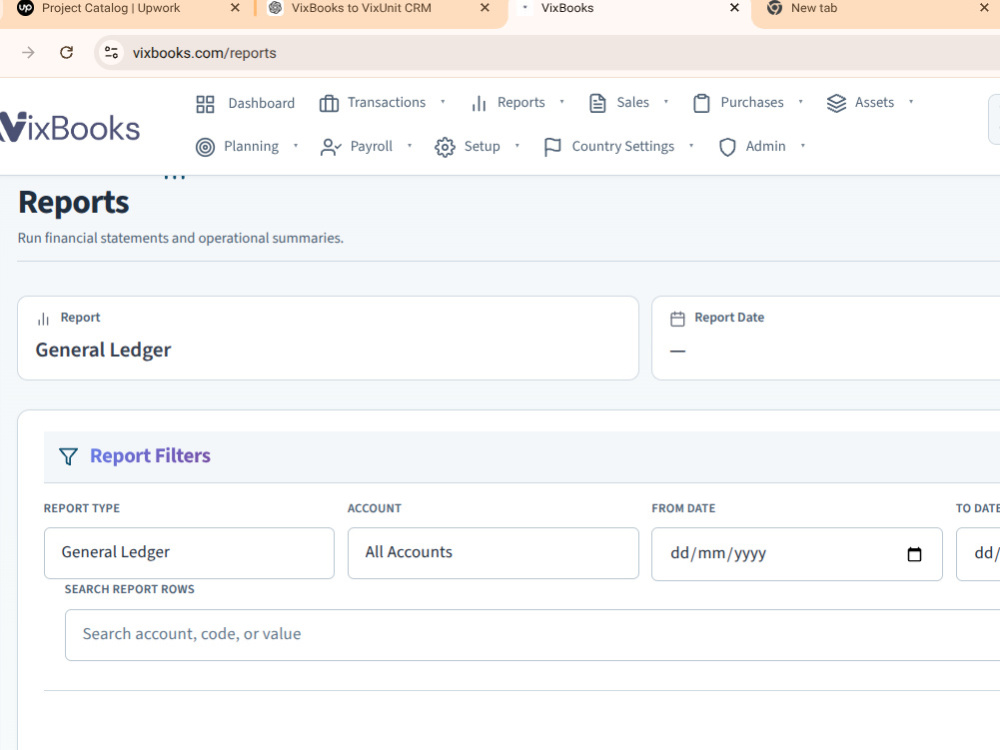Click the Admin shield icon
Screen dimensions: 1000x750
[x=727, y=147]
